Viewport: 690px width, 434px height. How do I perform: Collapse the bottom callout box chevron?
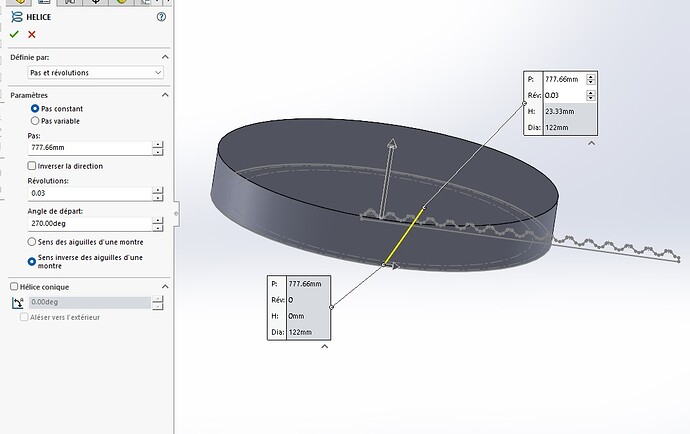pos(325,346)
